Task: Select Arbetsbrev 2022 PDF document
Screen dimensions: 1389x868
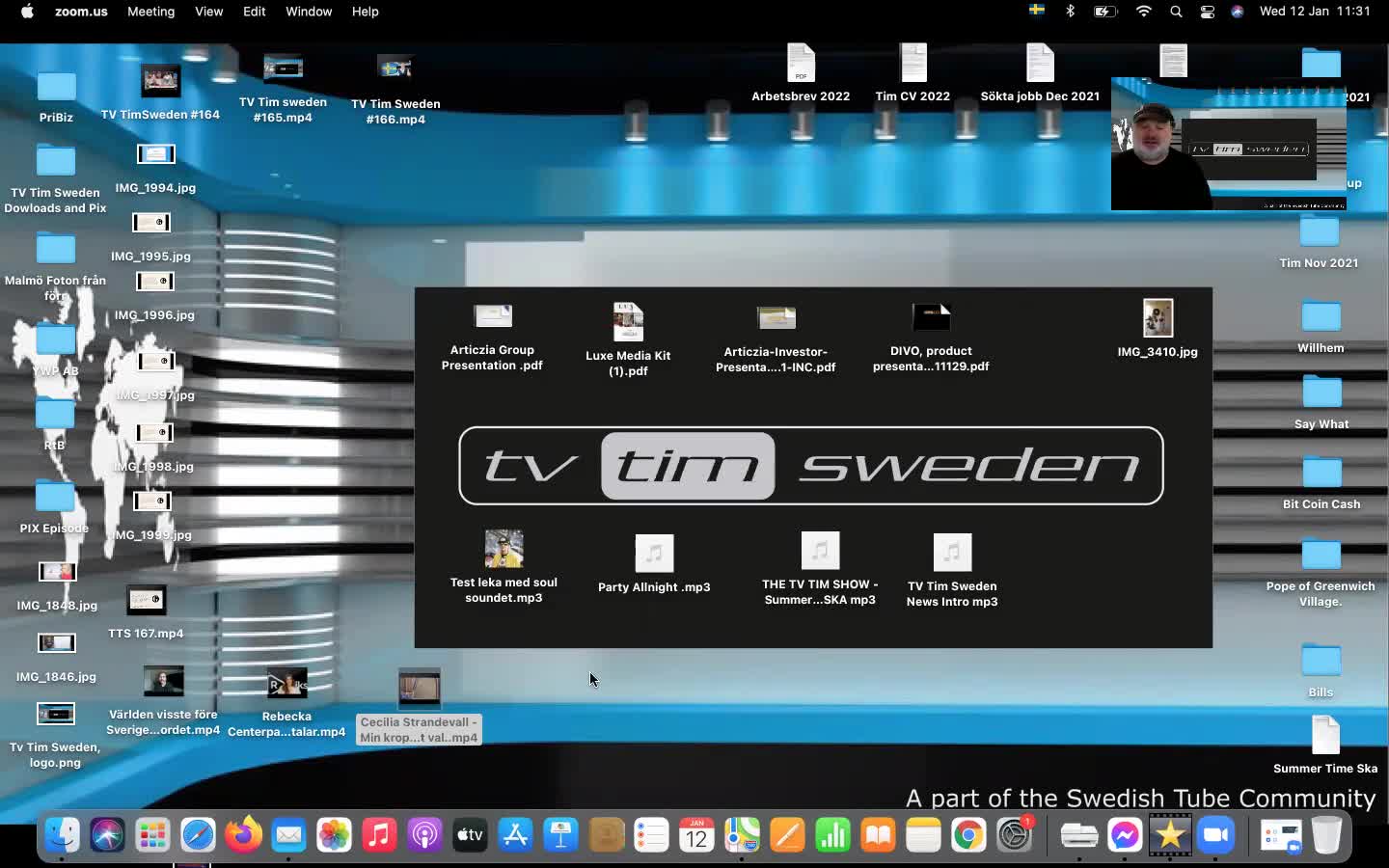Action: (x=801, y=73)
